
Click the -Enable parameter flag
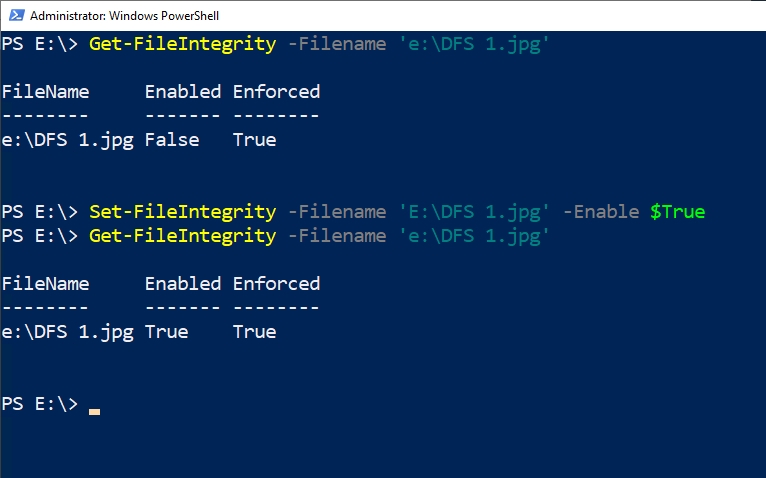[601, 212]
